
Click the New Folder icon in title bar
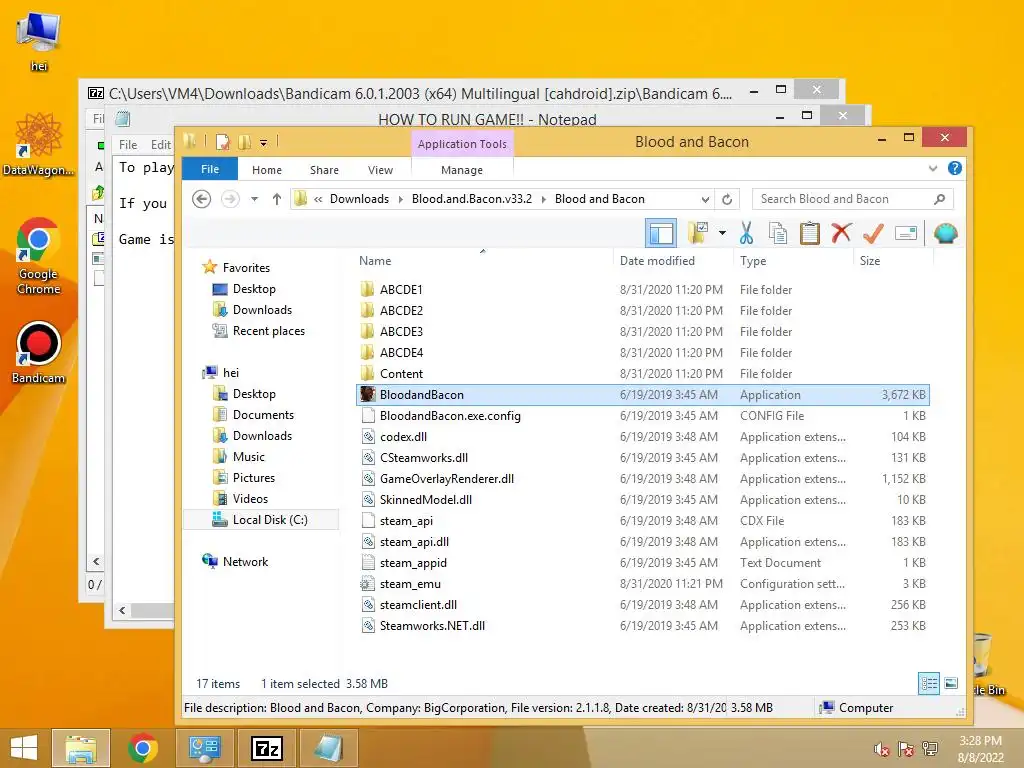point(245,142)
